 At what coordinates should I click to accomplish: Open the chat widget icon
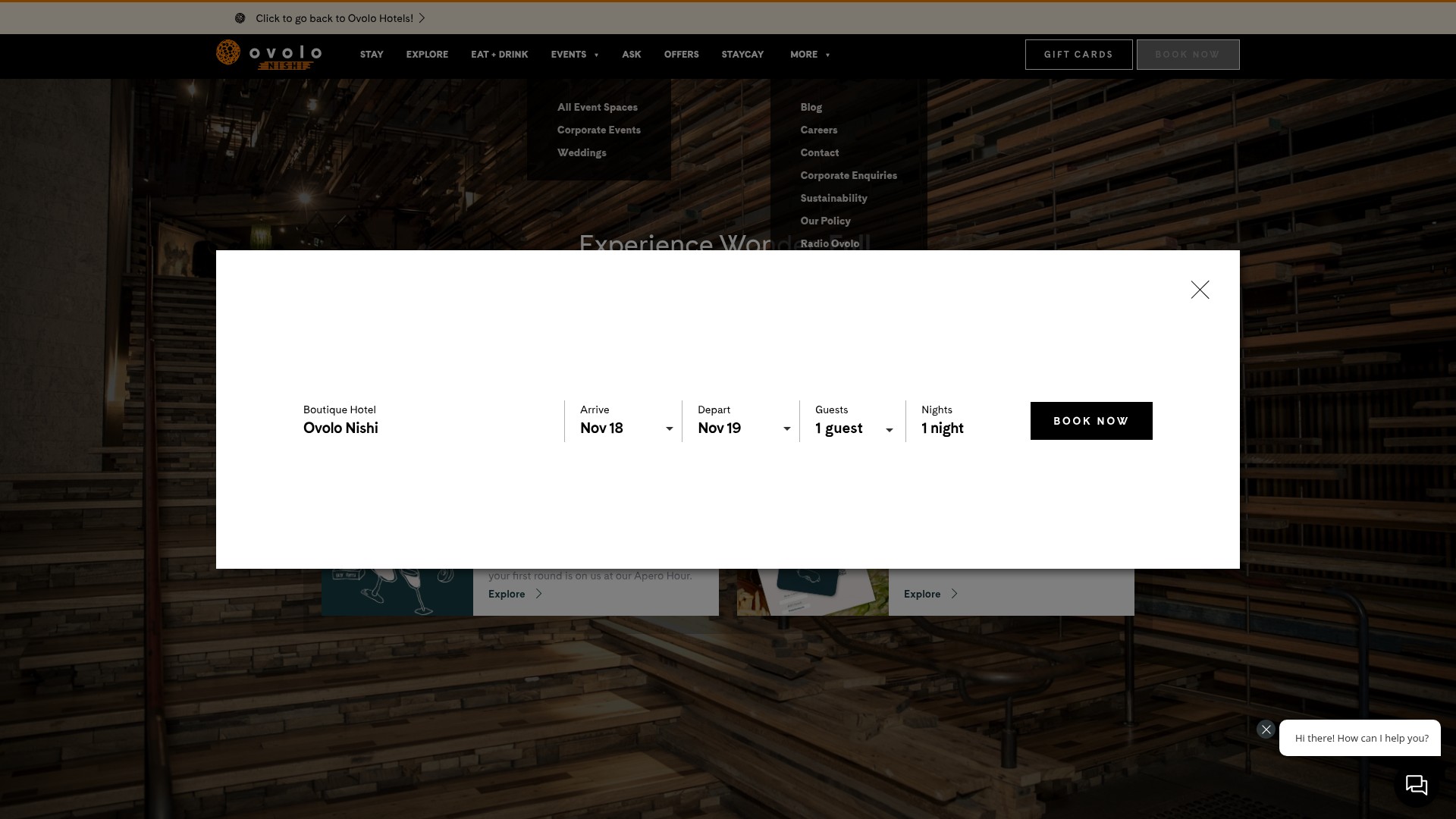[1416, 785]
